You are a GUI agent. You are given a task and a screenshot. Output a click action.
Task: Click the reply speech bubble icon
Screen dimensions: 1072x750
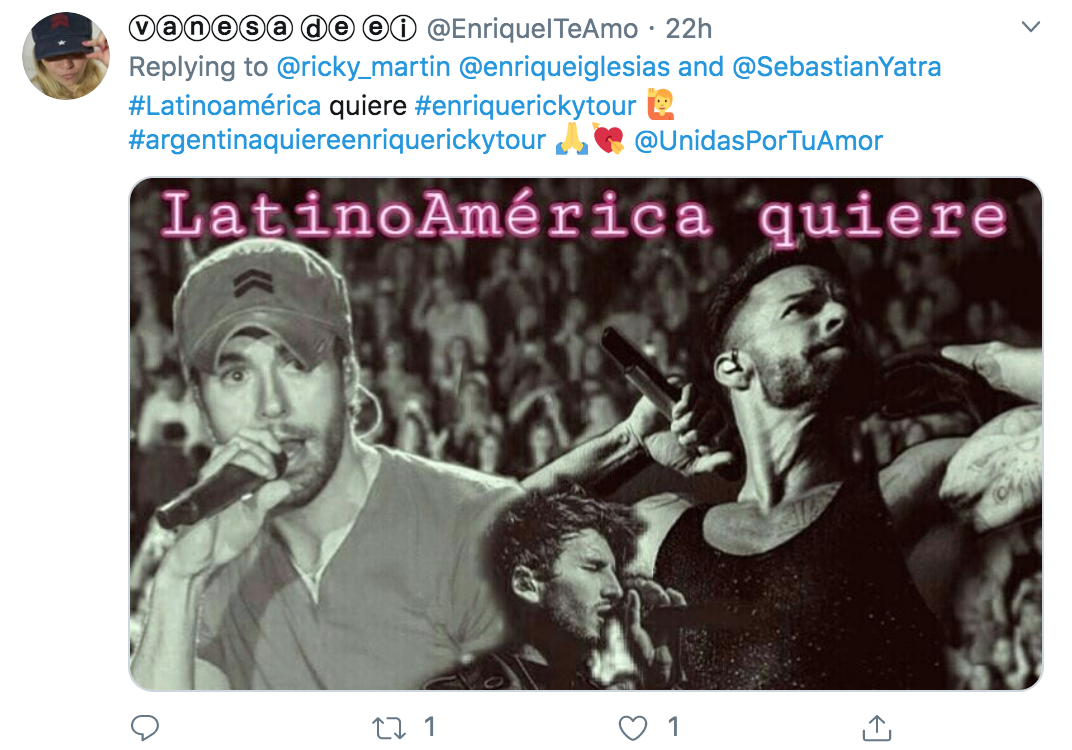144,727
